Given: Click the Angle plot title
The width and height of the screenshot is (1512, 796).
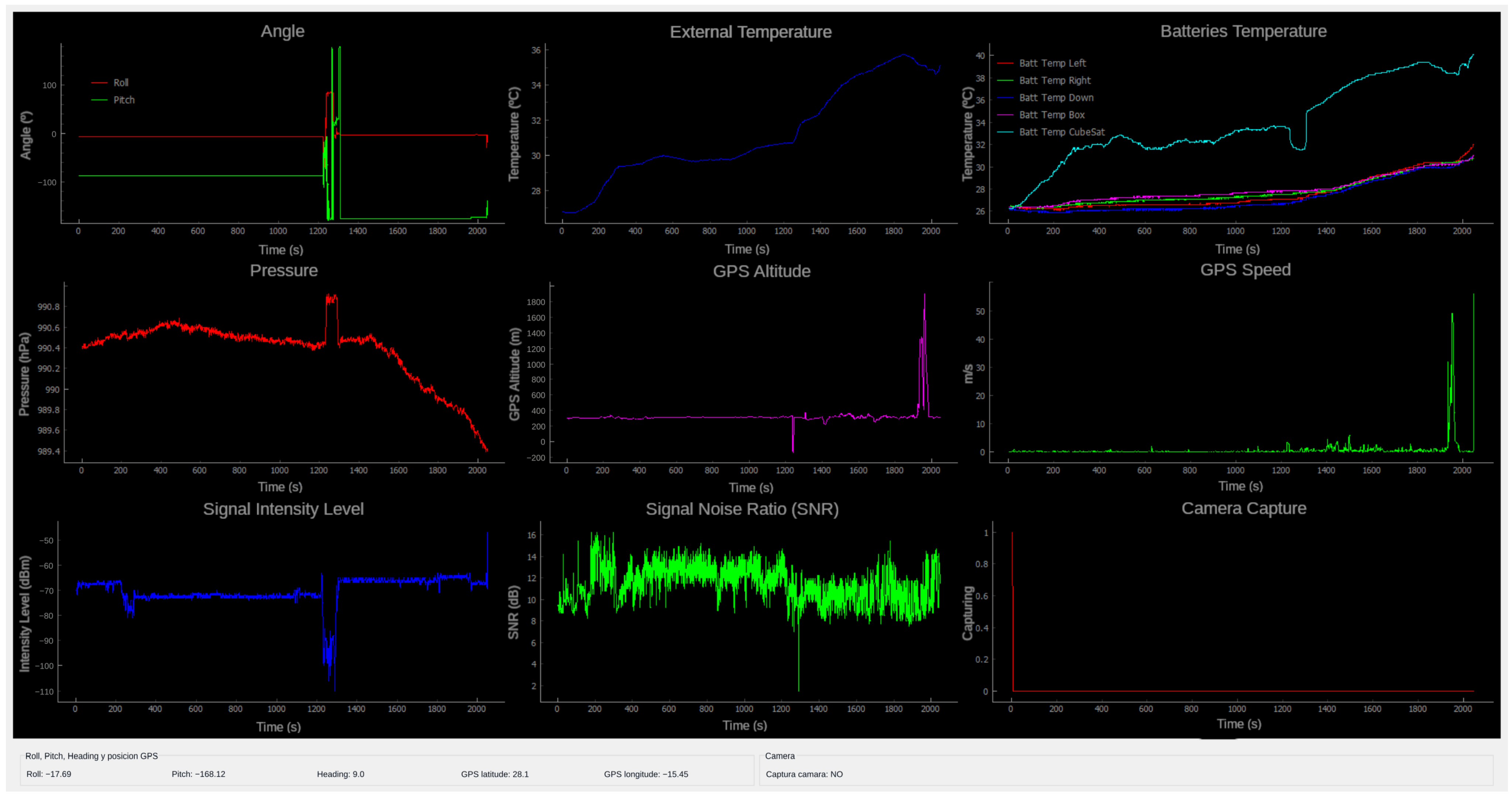Looking at the screenshot, I should tap(282, 31).
